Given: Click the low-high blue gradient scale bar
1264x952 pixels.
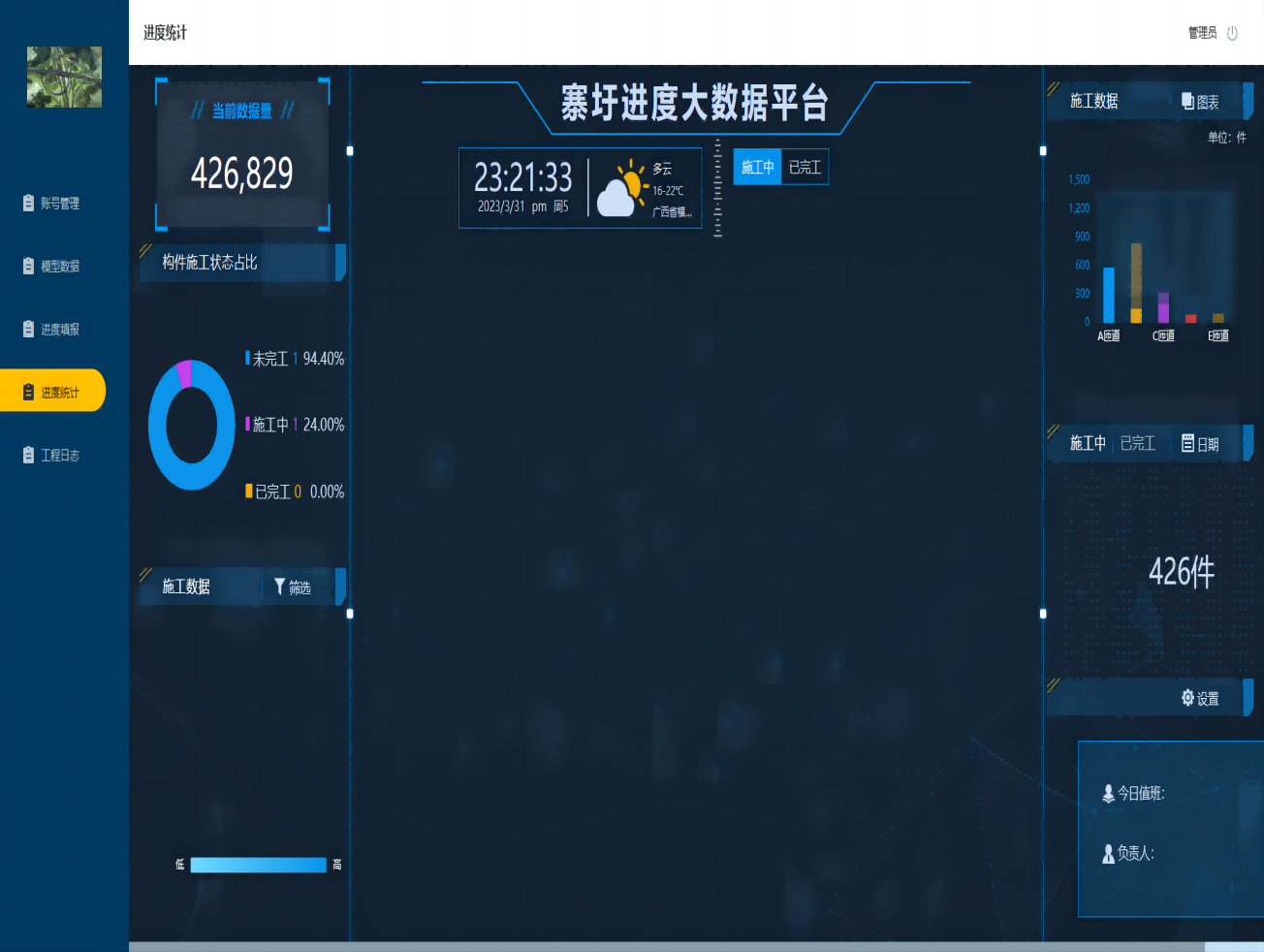Looking at the screenshot, I should point(258,865).
